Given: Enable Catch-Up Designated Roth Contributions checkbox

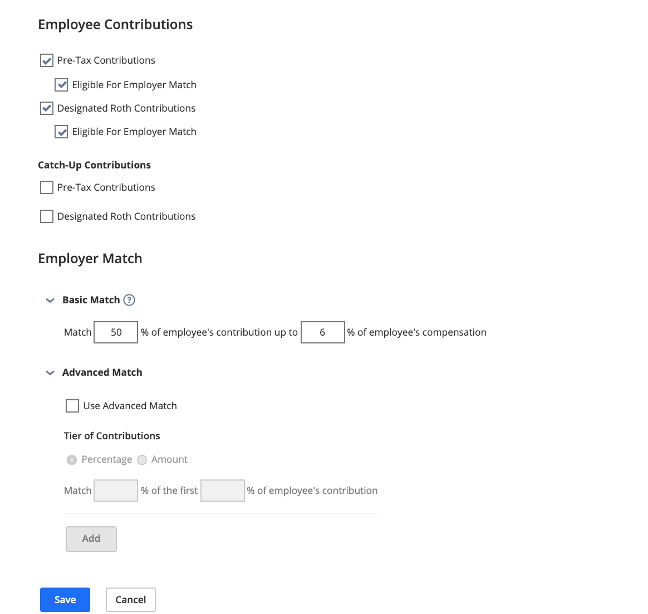Looking at the screenshot, I should point(46,216).
